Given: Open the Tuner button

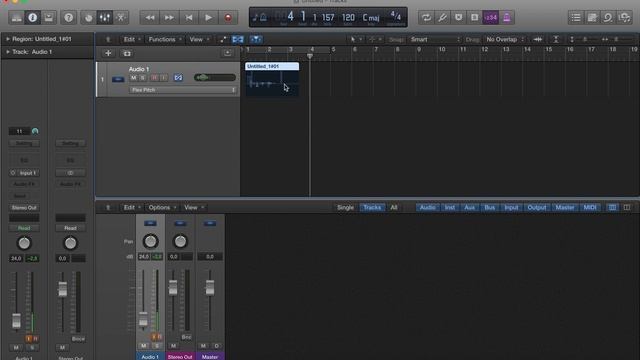Looking at the screenshot, I should click(x=442, y=18).
